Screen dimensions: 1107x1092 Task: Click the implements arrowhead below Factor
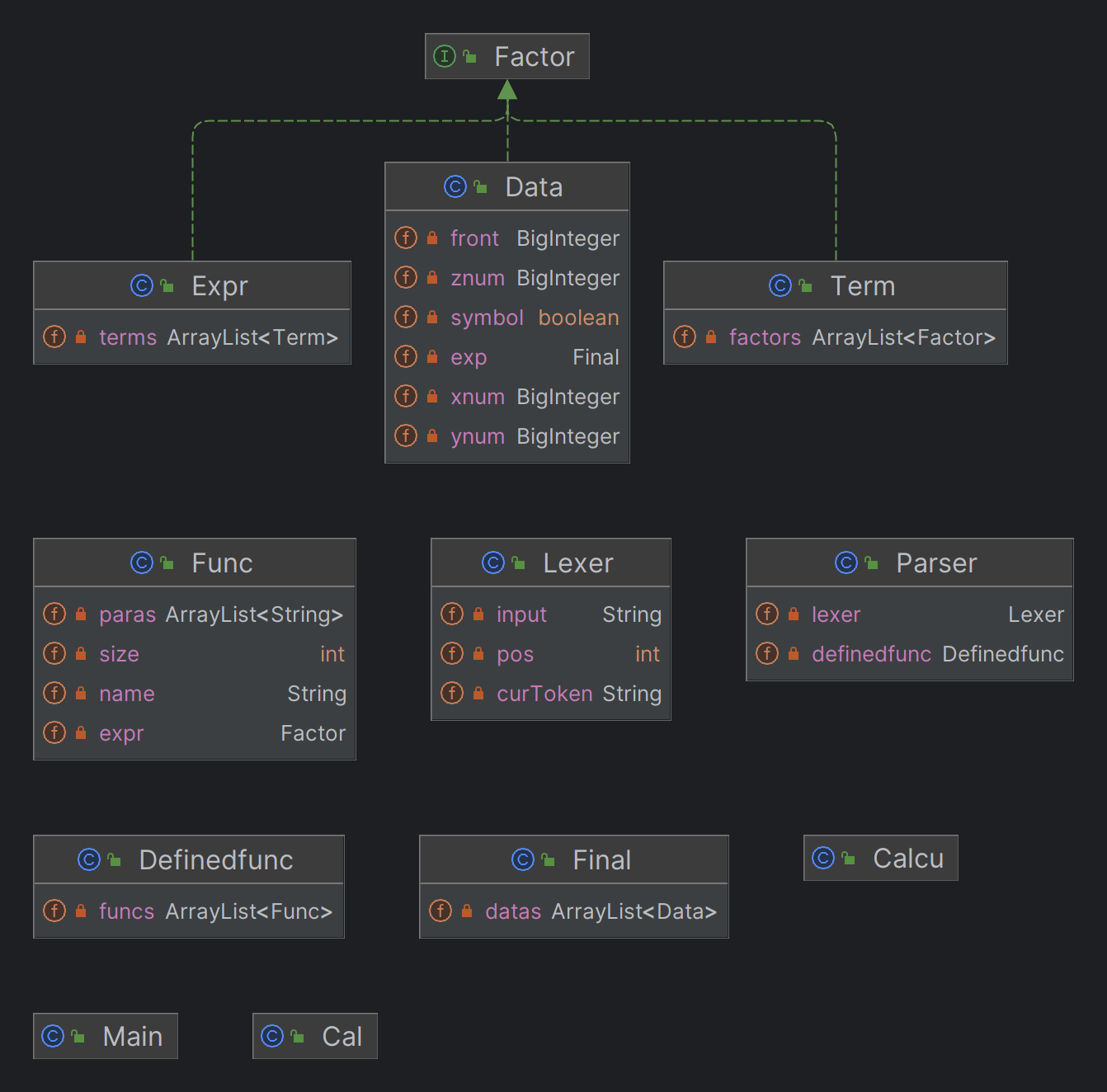(507, 90)
